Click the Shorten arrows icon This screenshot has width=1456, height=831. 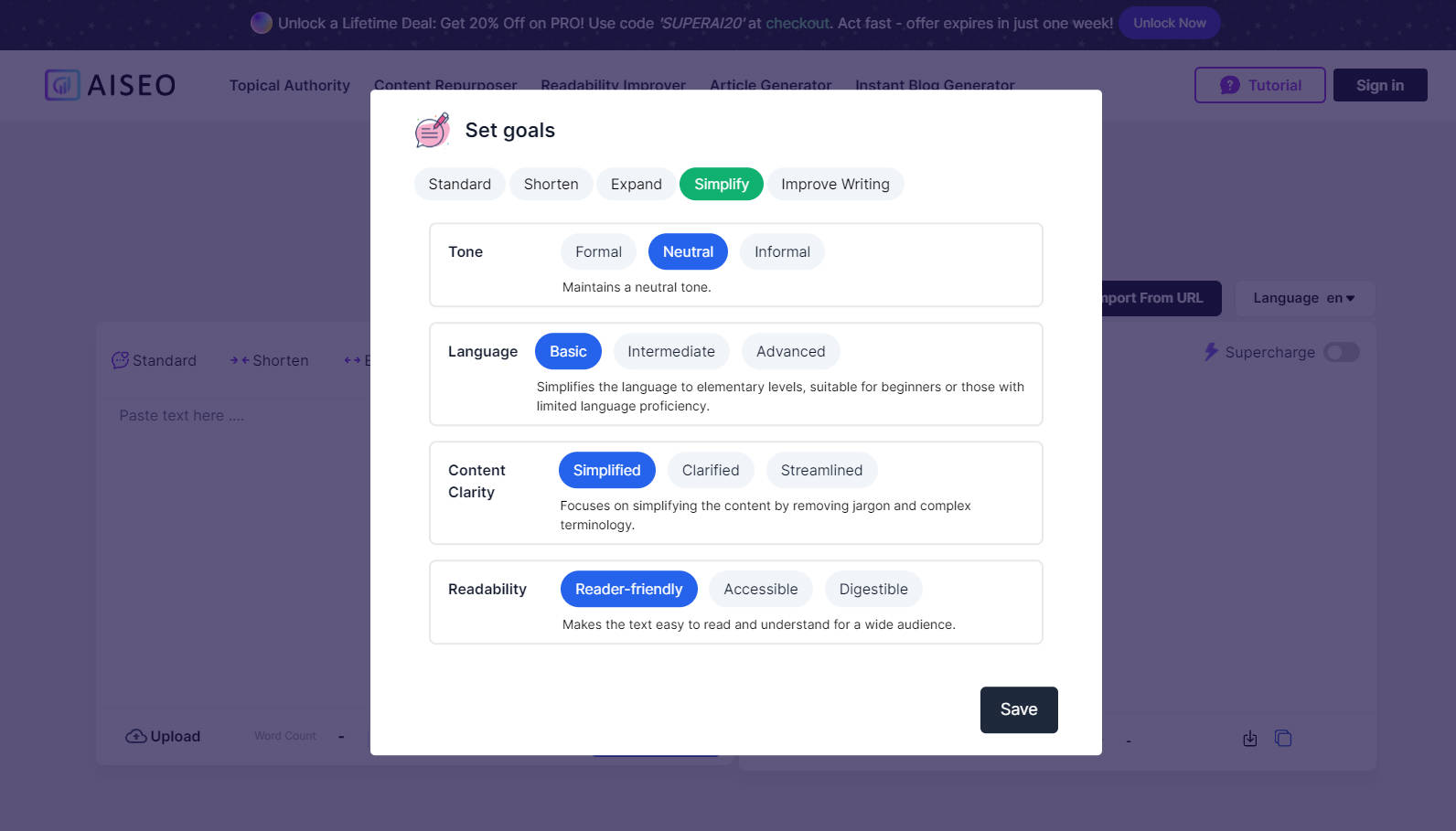[240, 360]
